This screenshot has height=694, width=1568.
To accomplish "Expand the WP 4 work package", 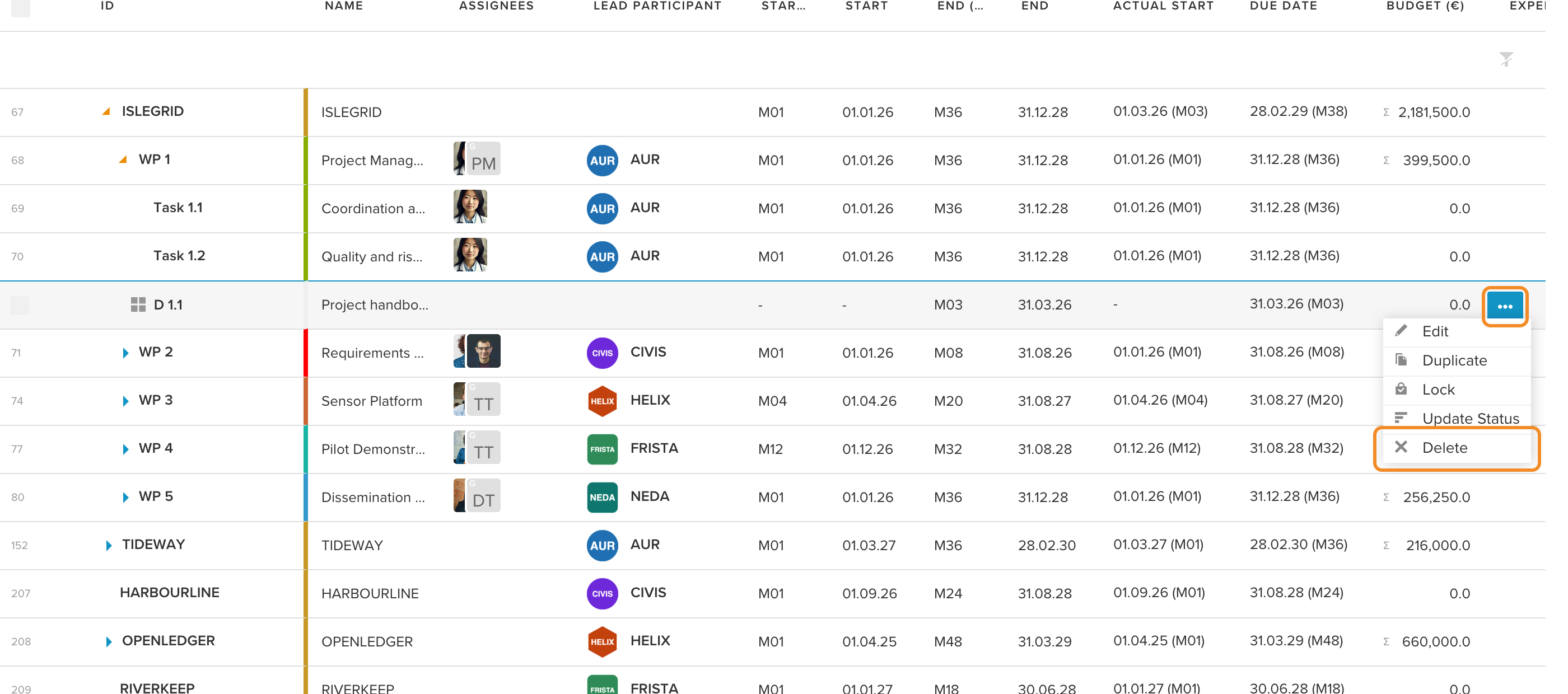I will (x=125, y=449).
